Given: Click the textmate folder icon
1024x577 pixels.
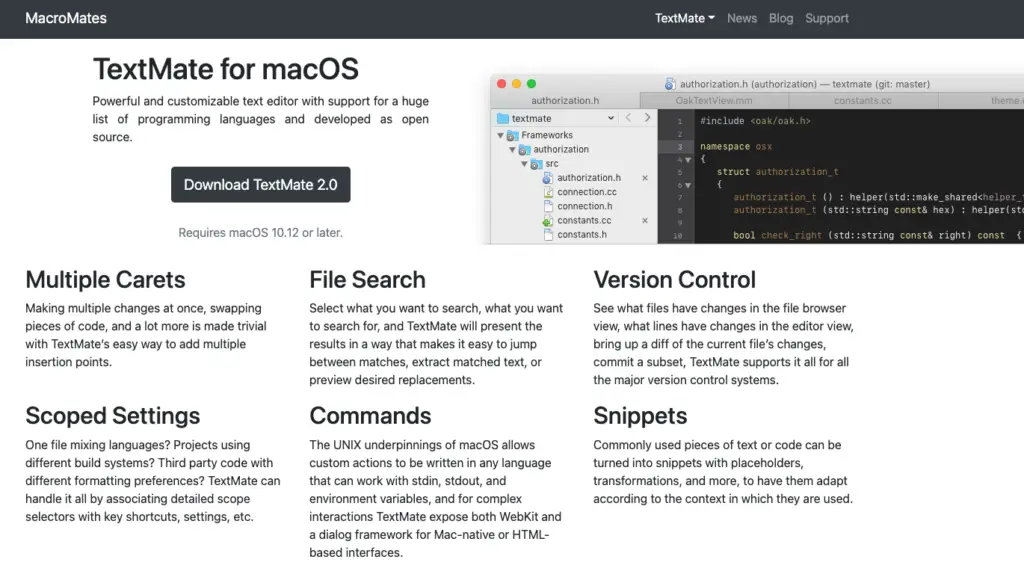Looking at the screenshot, I should (x=503, y=118).
